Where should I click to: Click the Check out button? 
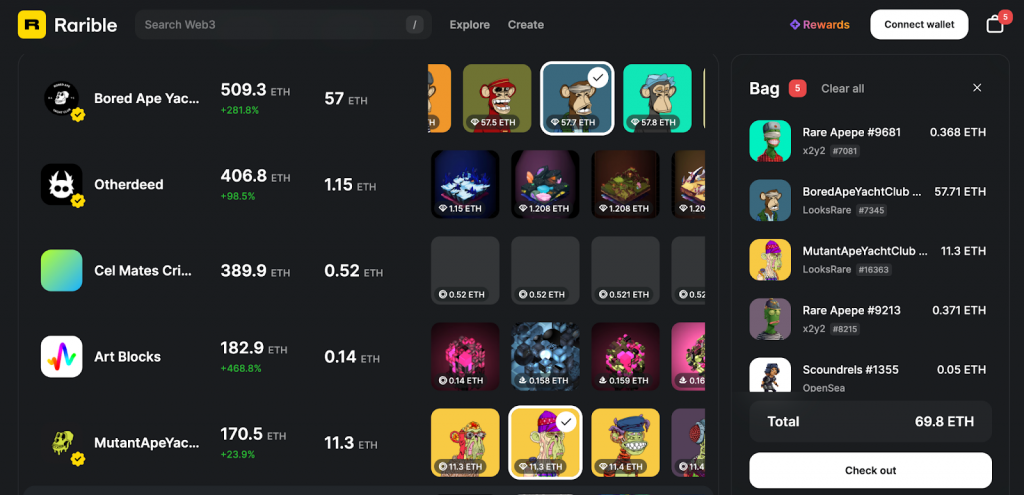871,470
